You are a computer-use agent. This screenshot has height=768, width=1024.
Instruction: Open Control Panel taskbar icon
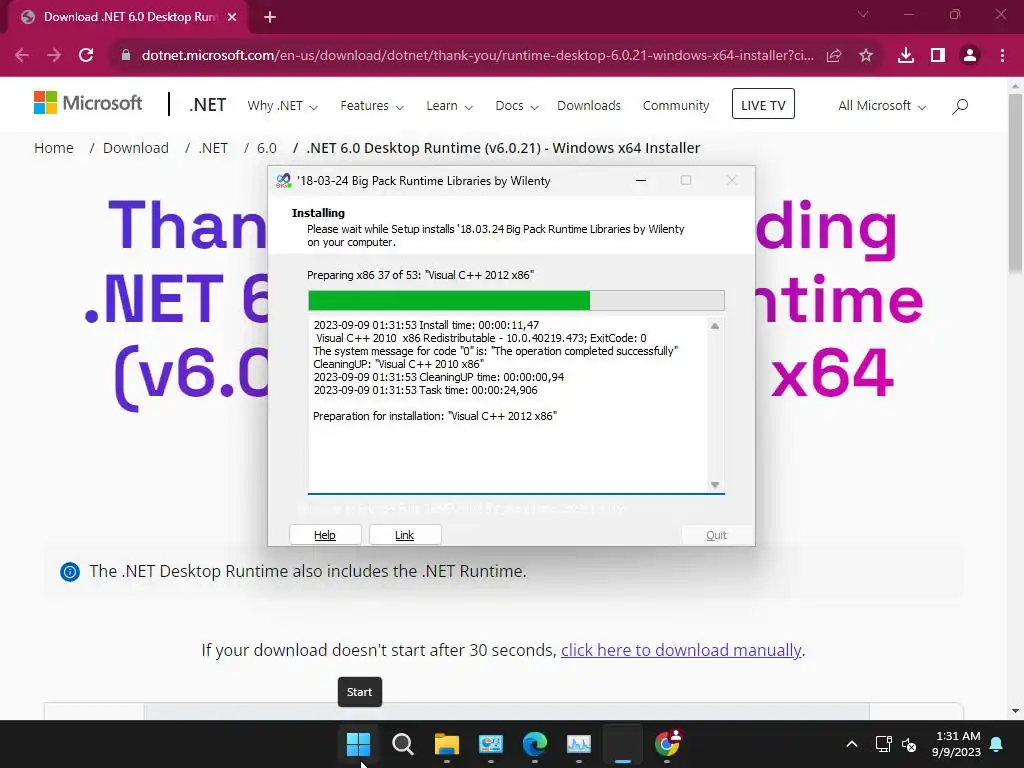click(490, 744)
